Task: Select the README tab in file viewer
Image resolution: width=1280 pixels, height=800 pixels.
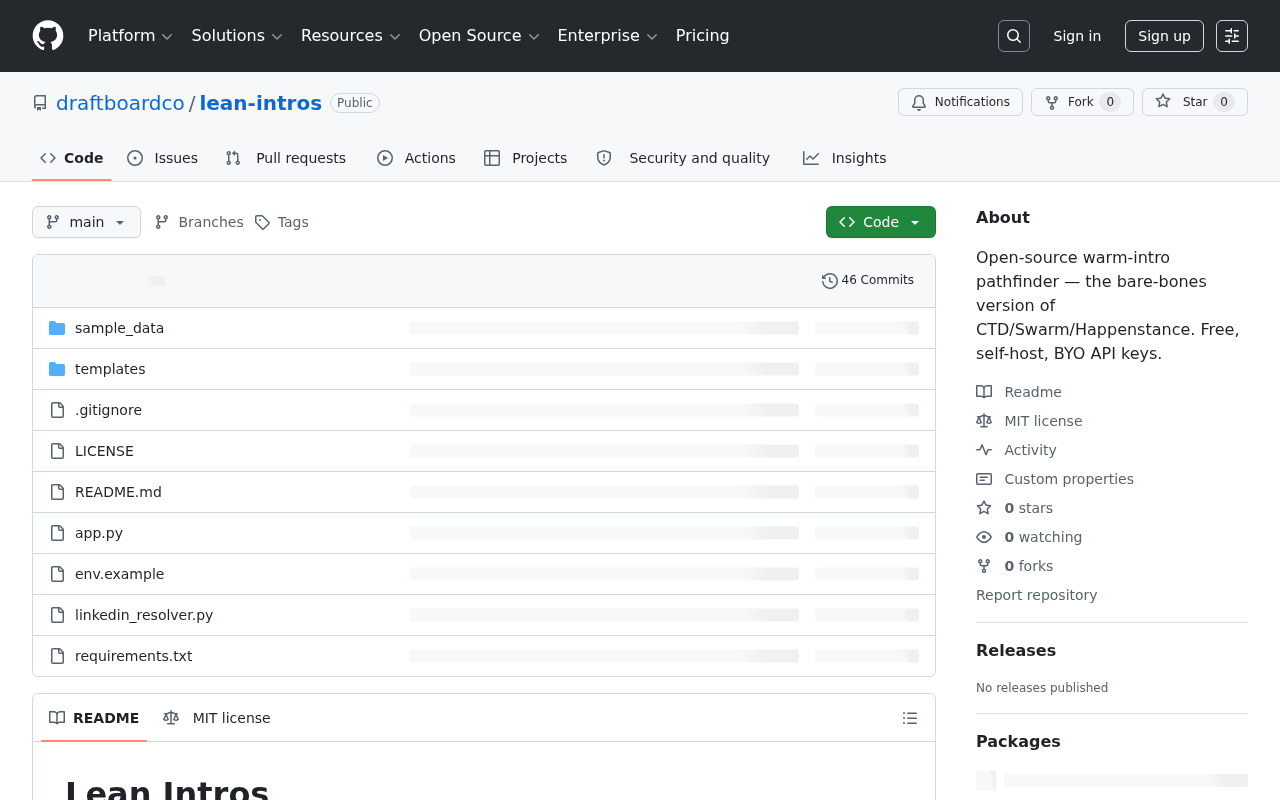Action: click(94, 718)
